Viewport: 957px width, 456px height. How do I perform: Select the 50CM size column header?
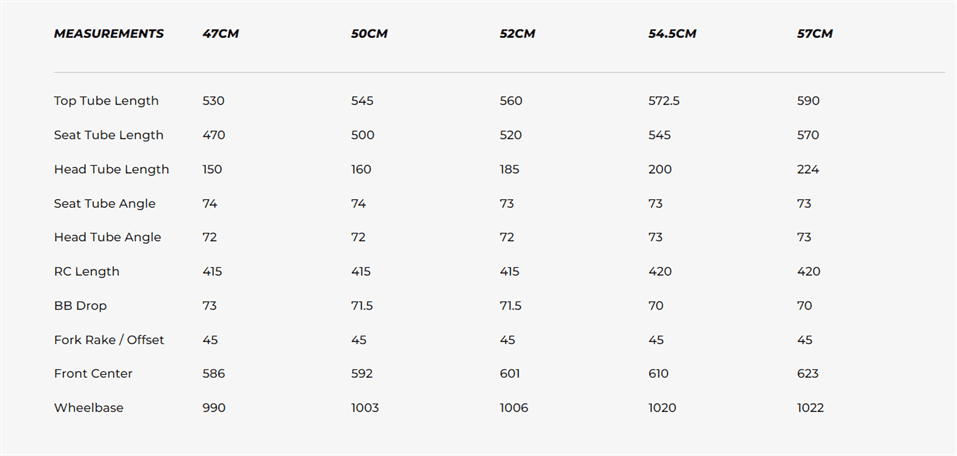point(369,34)
